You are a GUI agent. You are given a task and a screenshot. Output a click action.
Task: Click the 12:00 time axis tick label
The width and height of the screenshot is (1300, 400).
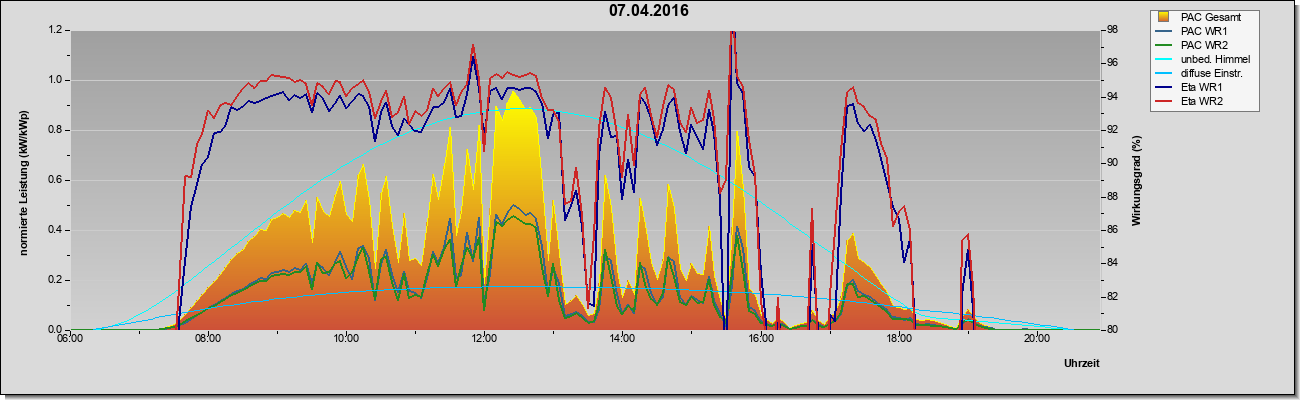pyautogui.click(x=484, y=339)
